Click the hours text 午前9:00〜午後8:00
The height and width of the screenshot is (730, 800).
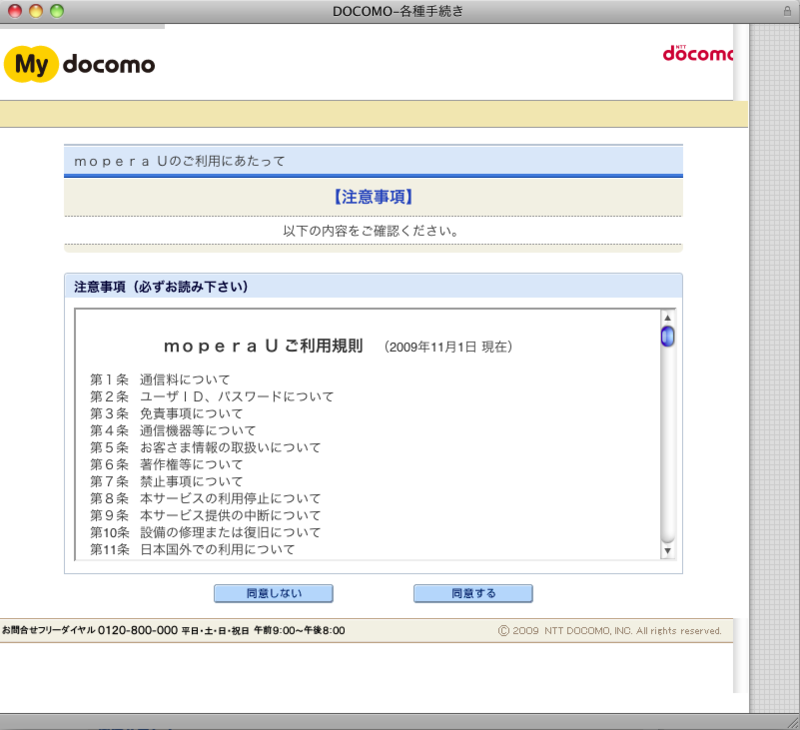click(299, 631)
